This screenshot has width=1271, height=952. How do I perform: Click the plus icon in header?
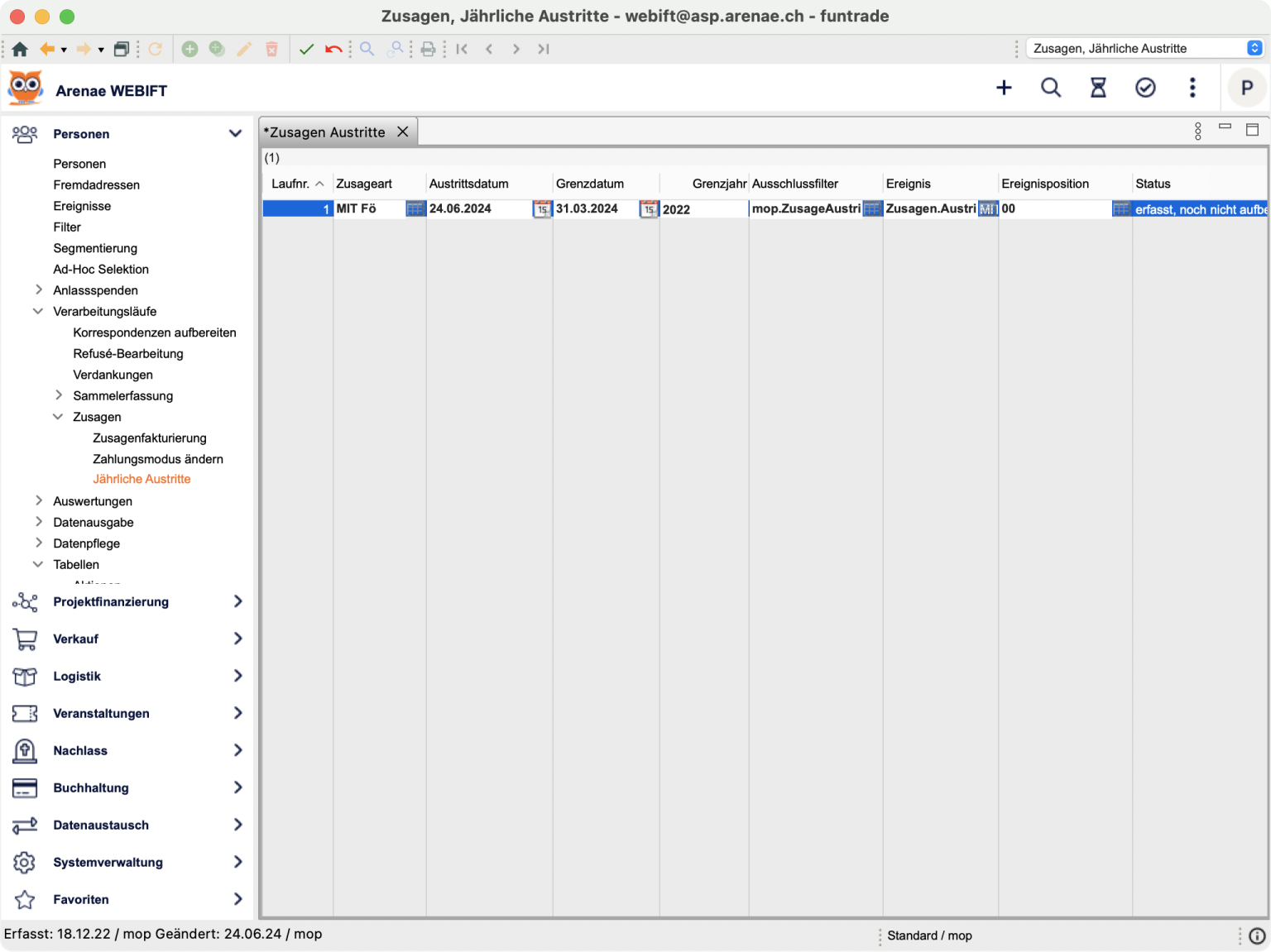pyautogui.click(x=1004, y=88)
